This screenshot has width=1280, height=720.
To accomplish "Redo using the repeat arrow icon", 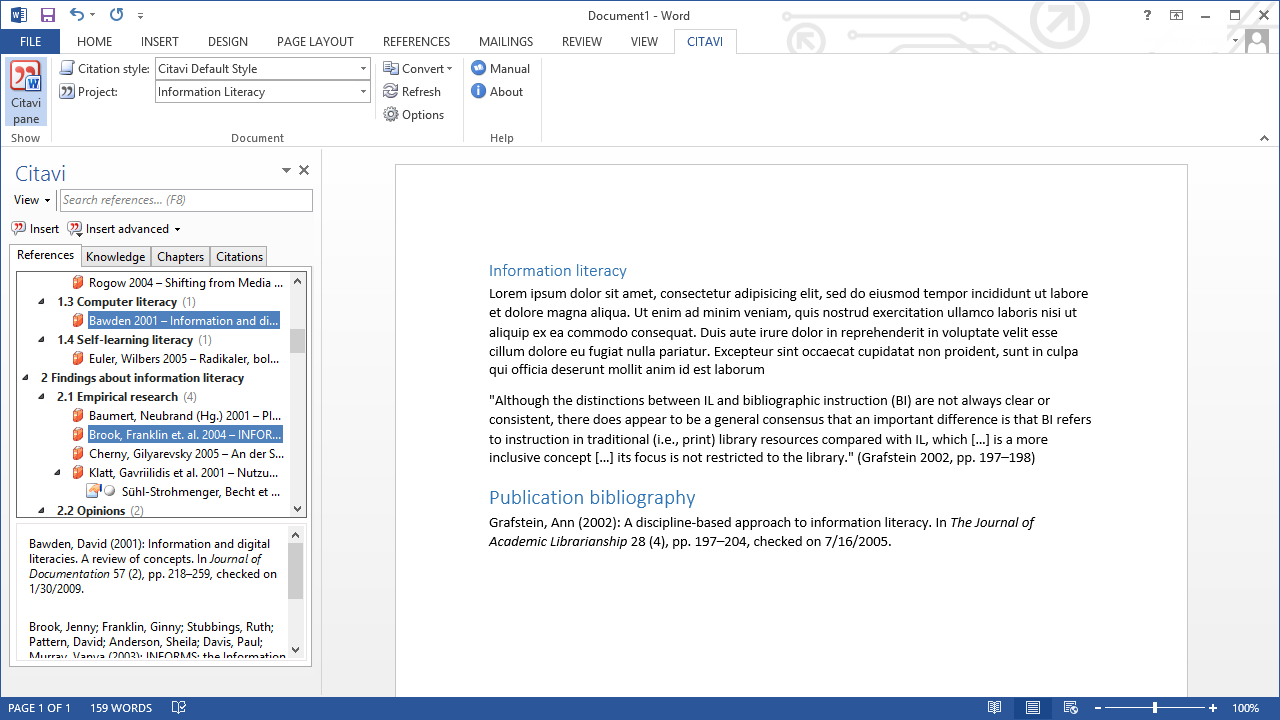I will pyautogui.click(x=116, y=15).
